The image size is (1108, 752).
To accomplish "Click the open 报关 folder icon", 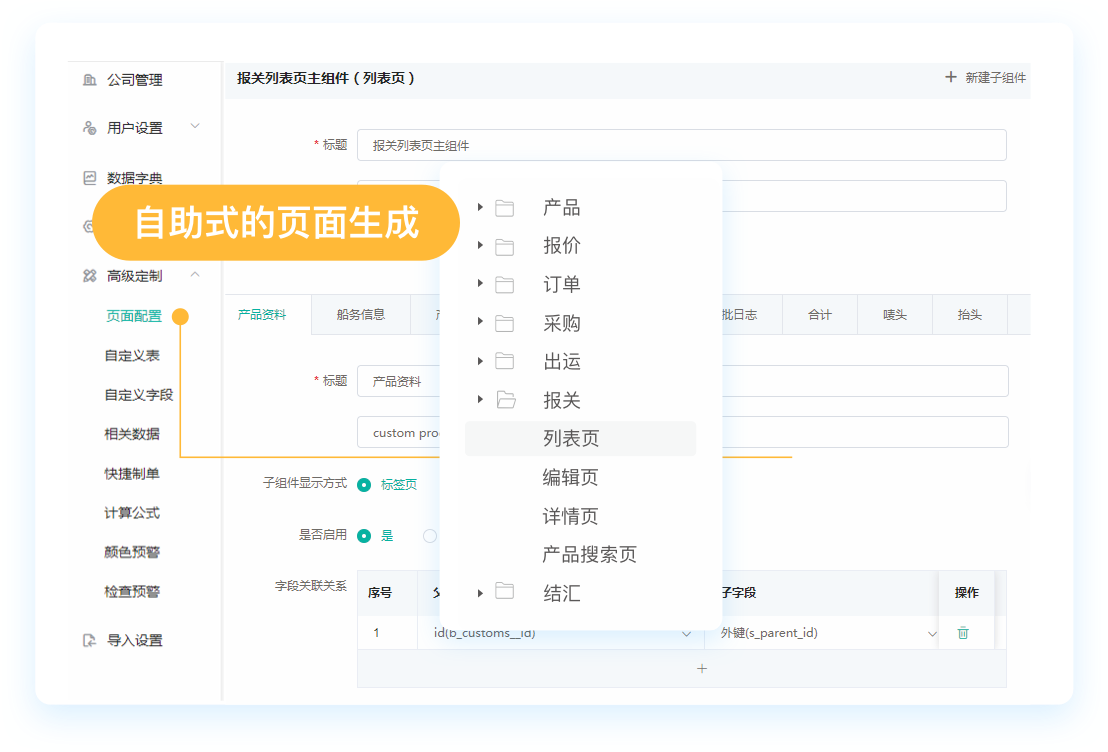I will (x=506, y=400).
